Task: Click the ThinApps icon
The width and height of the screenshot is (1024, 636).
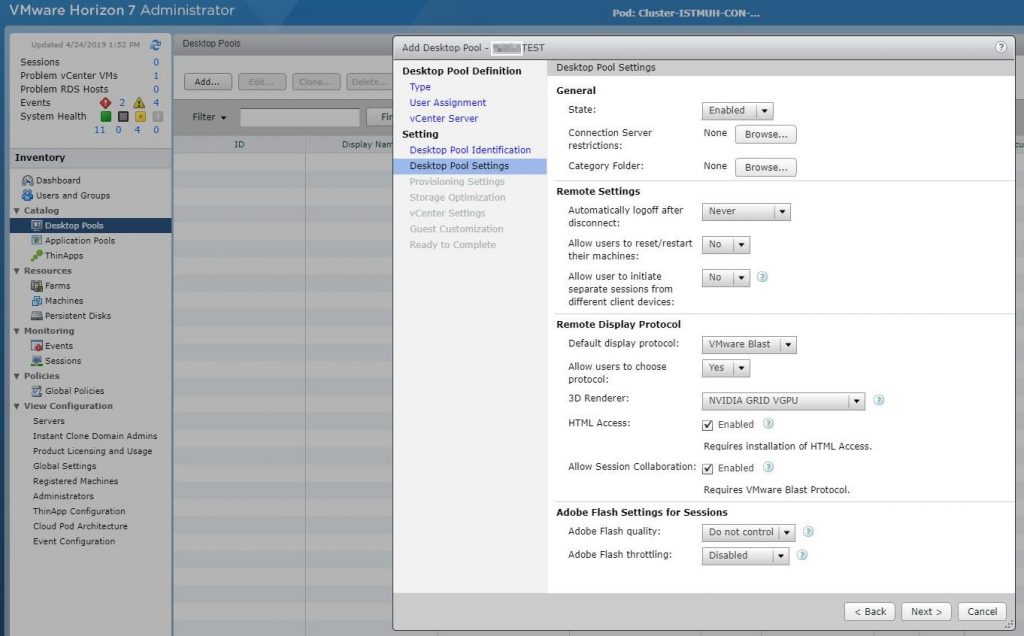Action: pos(37,255)
